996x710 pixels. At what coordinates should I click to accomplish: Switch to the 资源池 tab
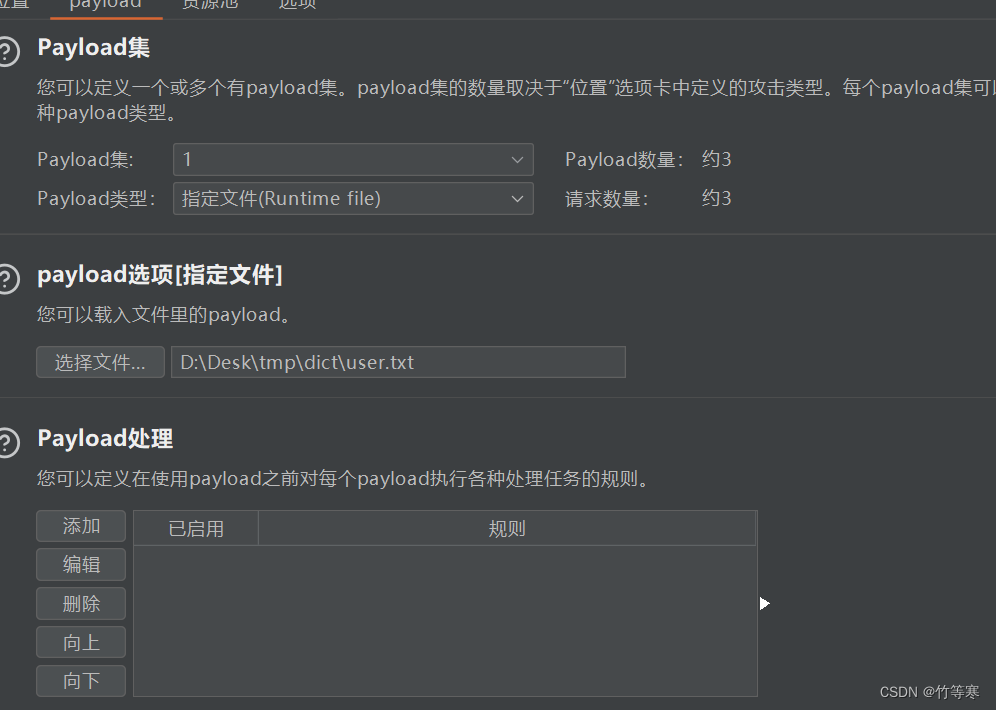pos(210,5)
